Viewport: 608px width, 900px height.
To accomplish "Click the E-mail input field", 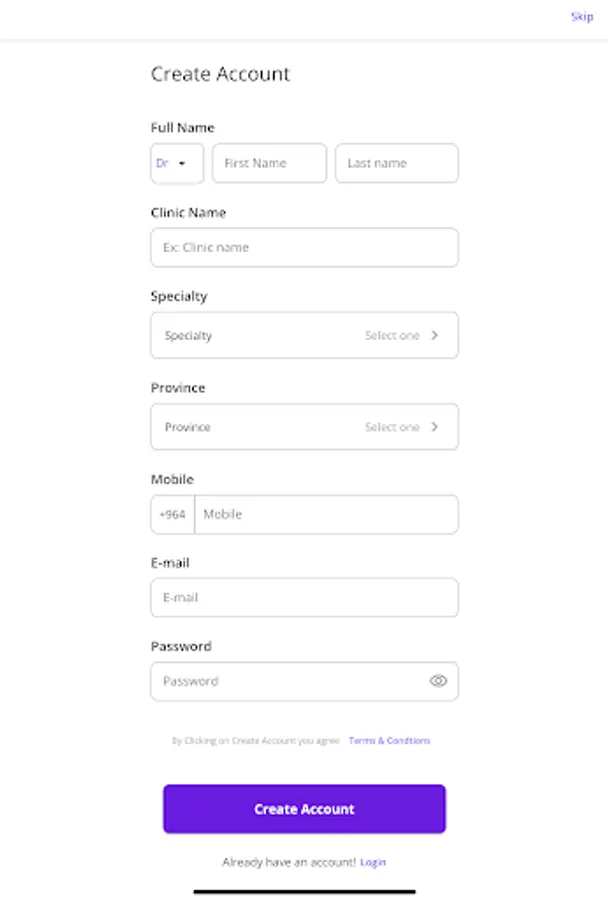I will coord(304,597).
